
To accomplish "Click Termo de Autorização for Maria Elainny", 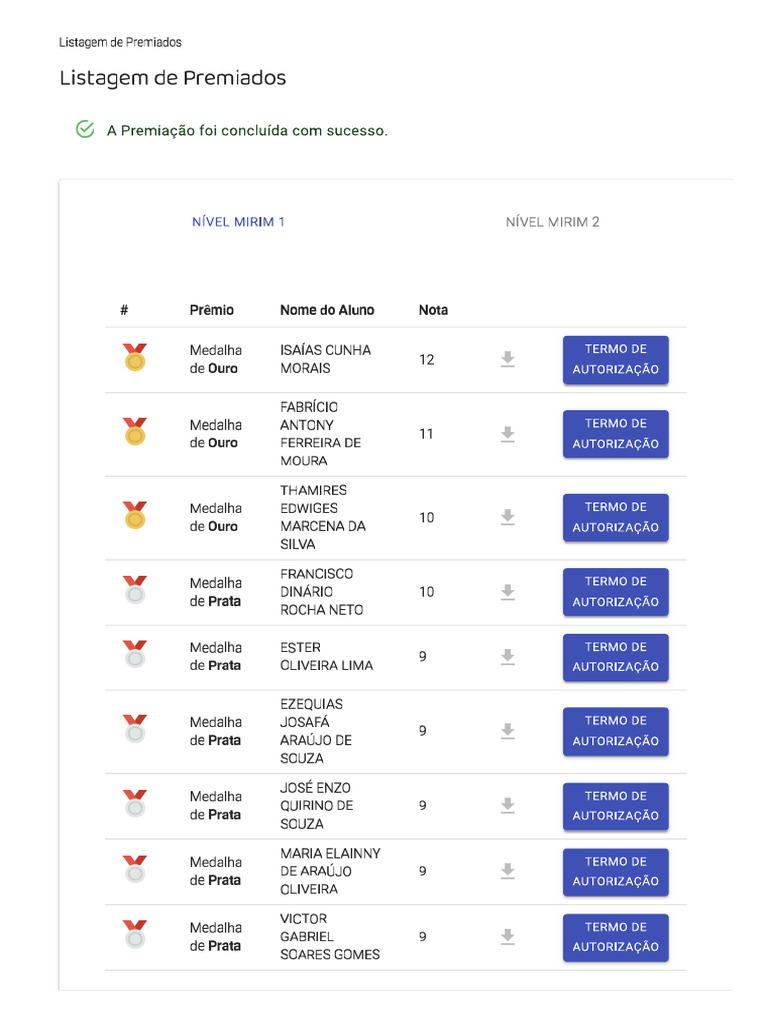I will coord(615,871).
